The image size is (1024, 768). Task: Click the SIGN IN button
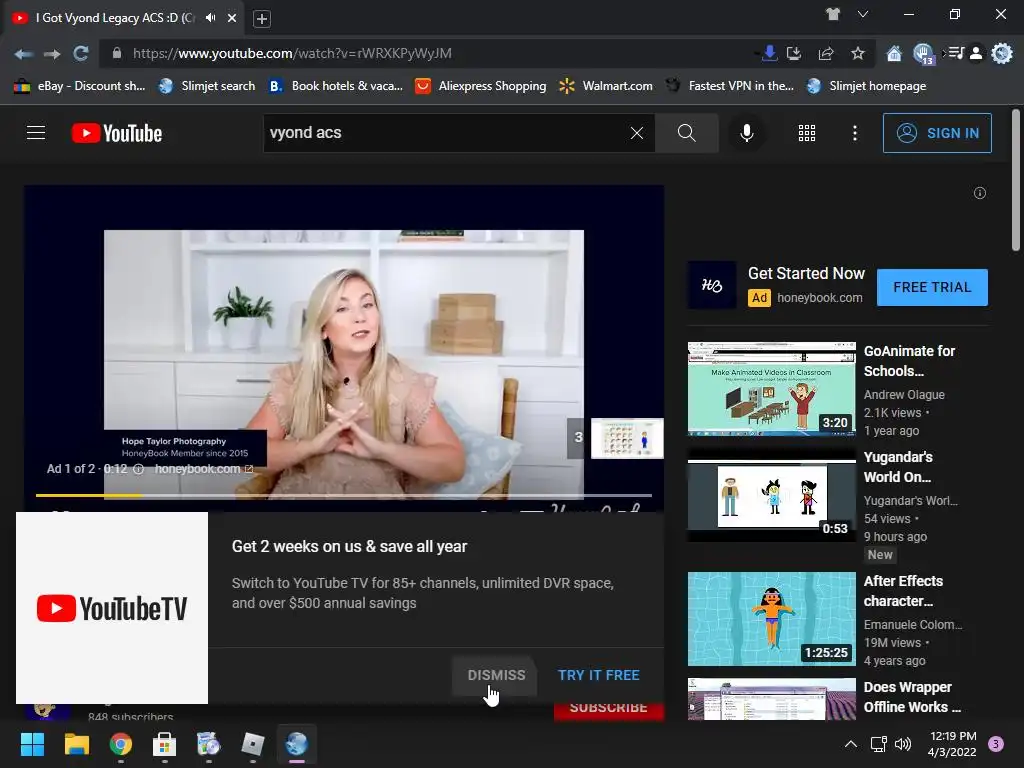(x=937, y=133)
